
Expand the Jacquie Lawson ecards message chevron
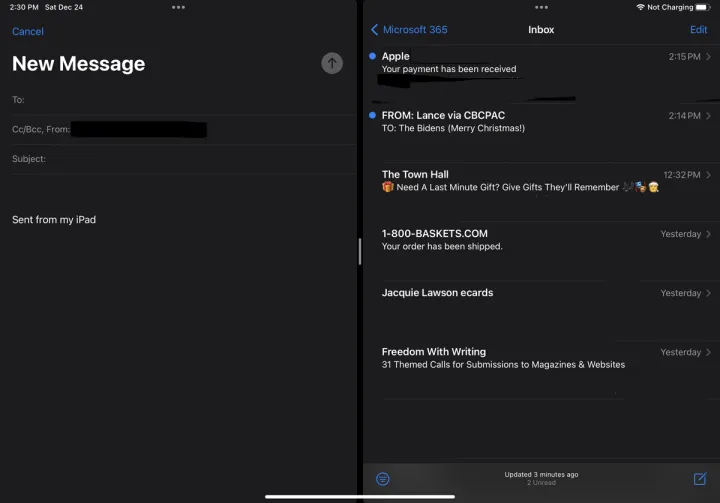708,293
